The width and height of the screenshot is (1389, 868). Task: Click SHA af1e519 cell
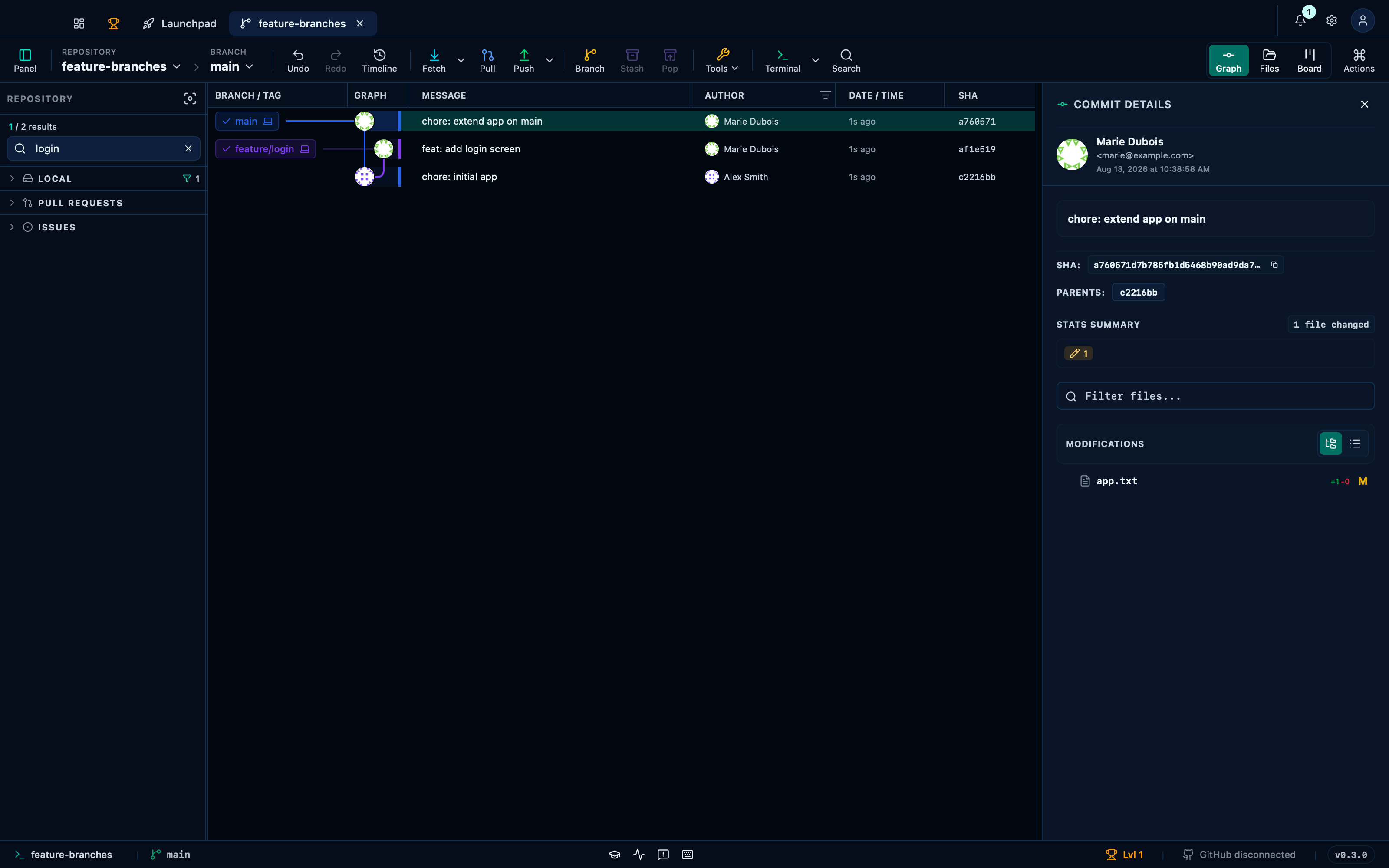point(977,149)
